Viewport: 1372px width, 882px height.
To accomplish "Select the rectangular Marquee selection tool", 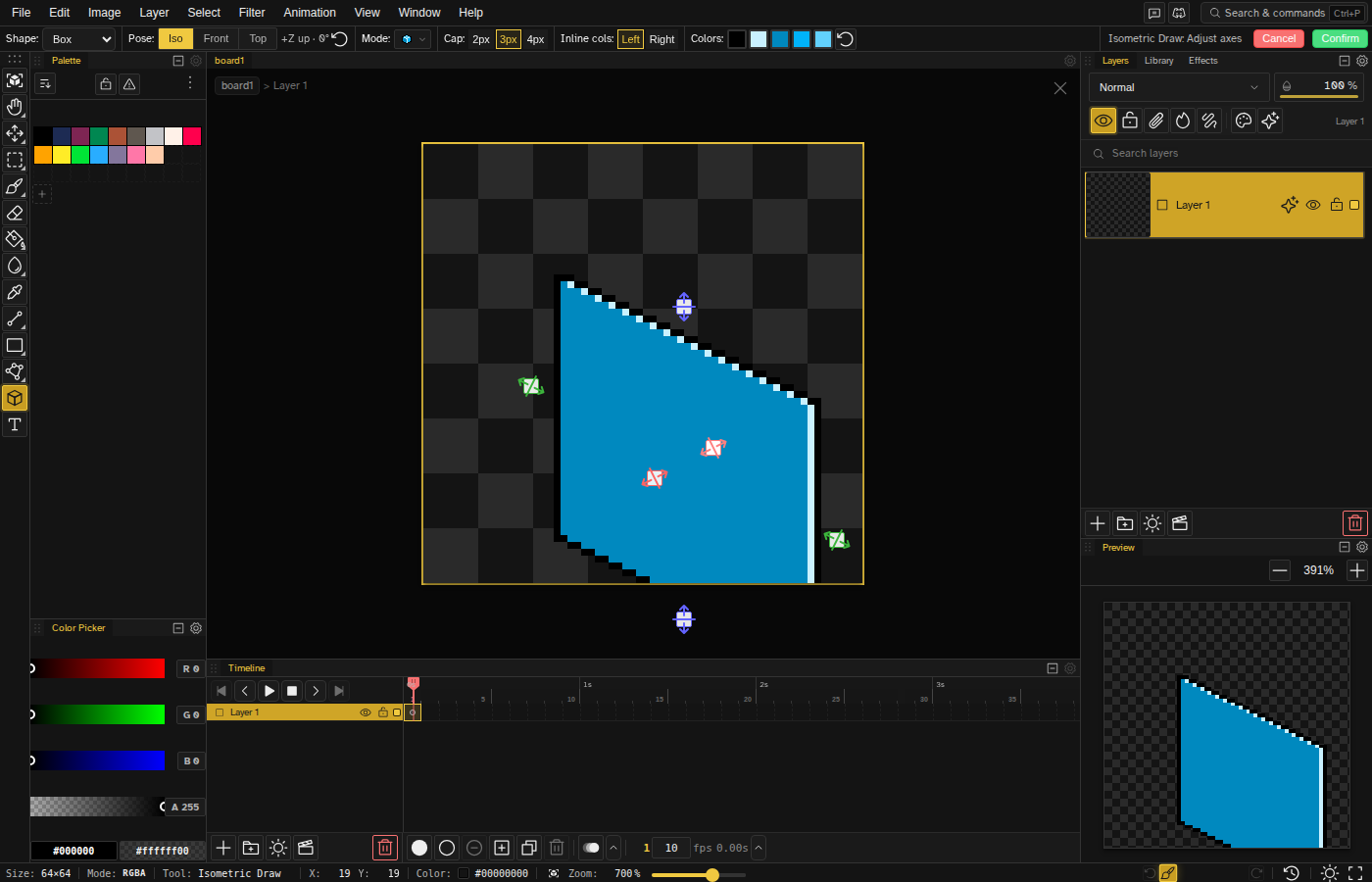I will 15,160.
